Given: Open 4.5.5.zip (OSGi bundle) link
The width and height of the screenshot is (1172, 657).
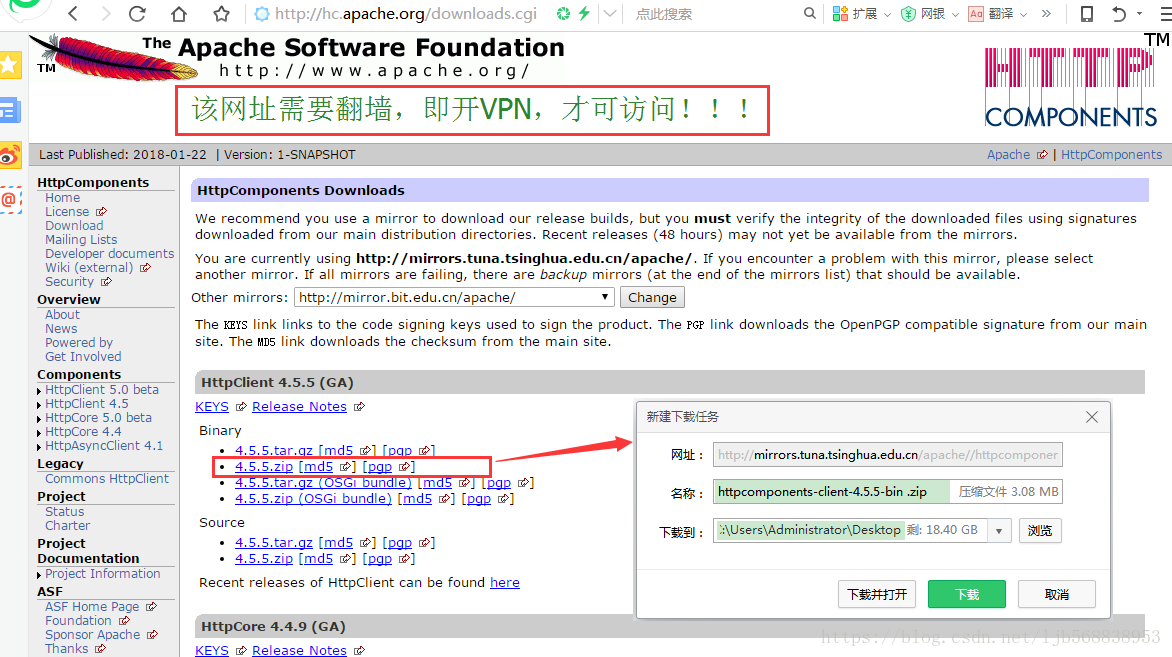Looking at the screenshot, I should tap(313, 499).
